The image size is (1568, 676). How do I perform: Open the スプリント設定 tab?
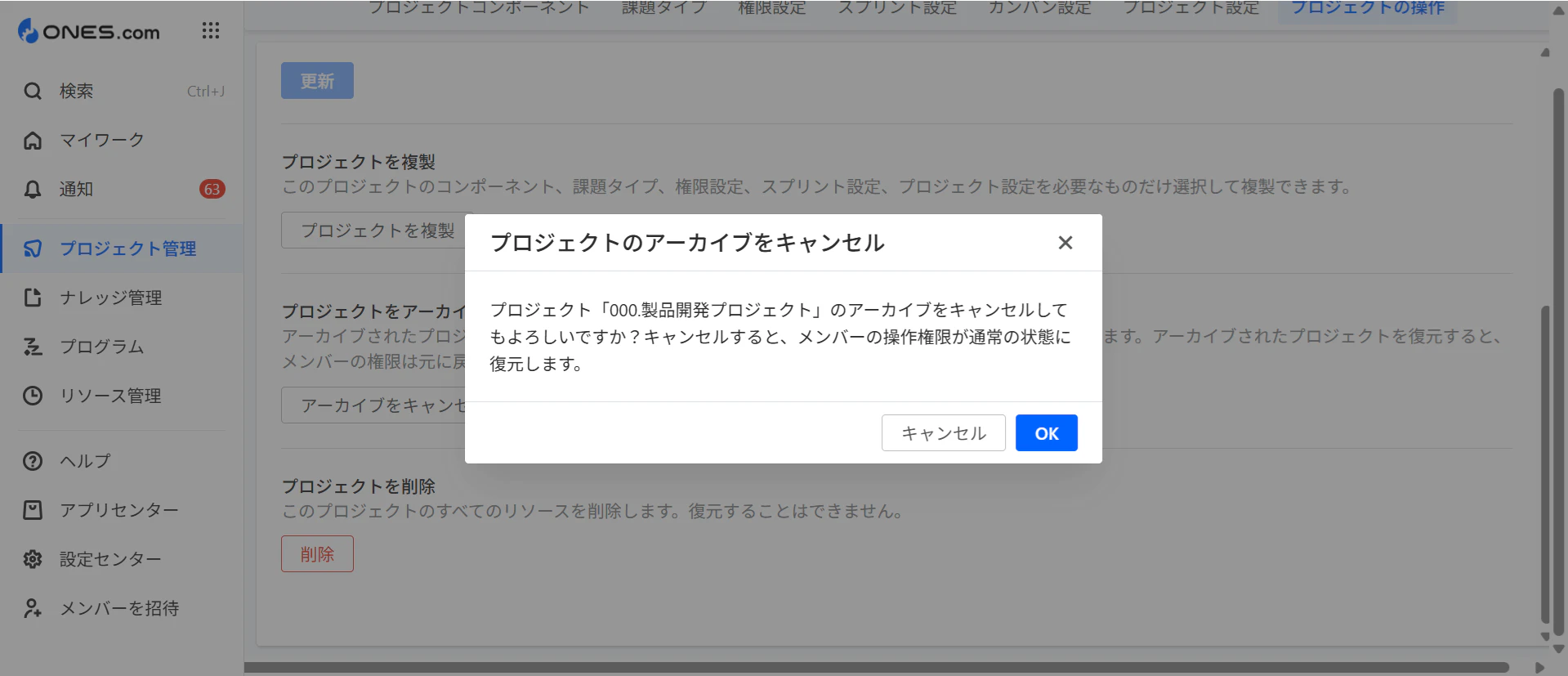(x=897, y=8)
